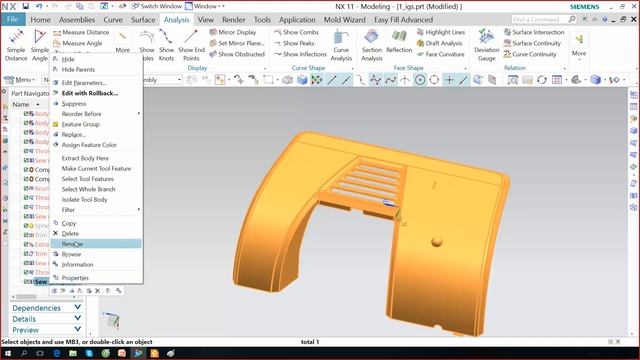
Task: Toggle checkbox of the highlighted Sew row
Action: point(26,282)
